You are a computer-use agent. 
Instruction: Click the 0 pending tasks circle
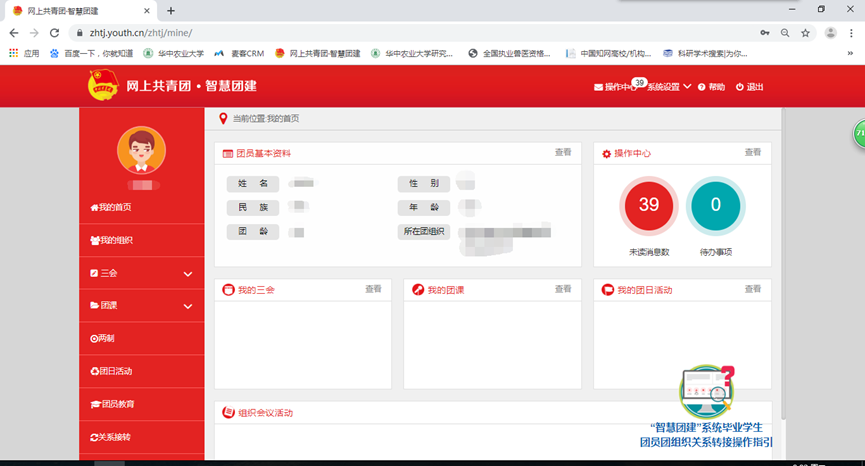pyautogui.click(x=715, y=205)
